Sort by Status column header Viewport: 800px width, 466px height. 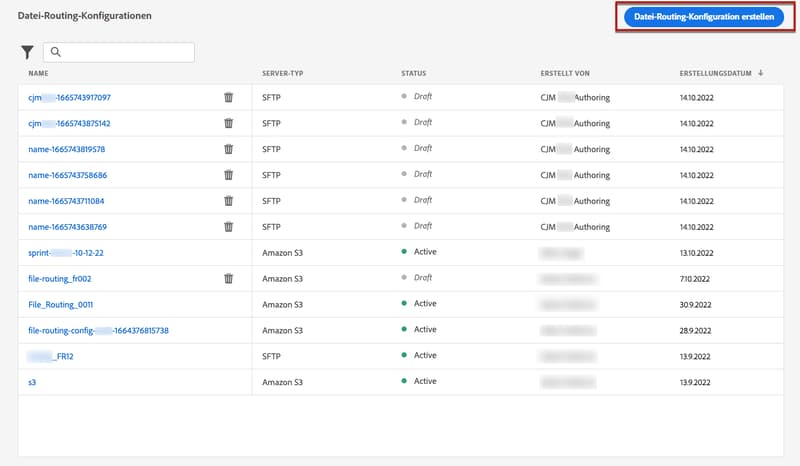[414, 73]
